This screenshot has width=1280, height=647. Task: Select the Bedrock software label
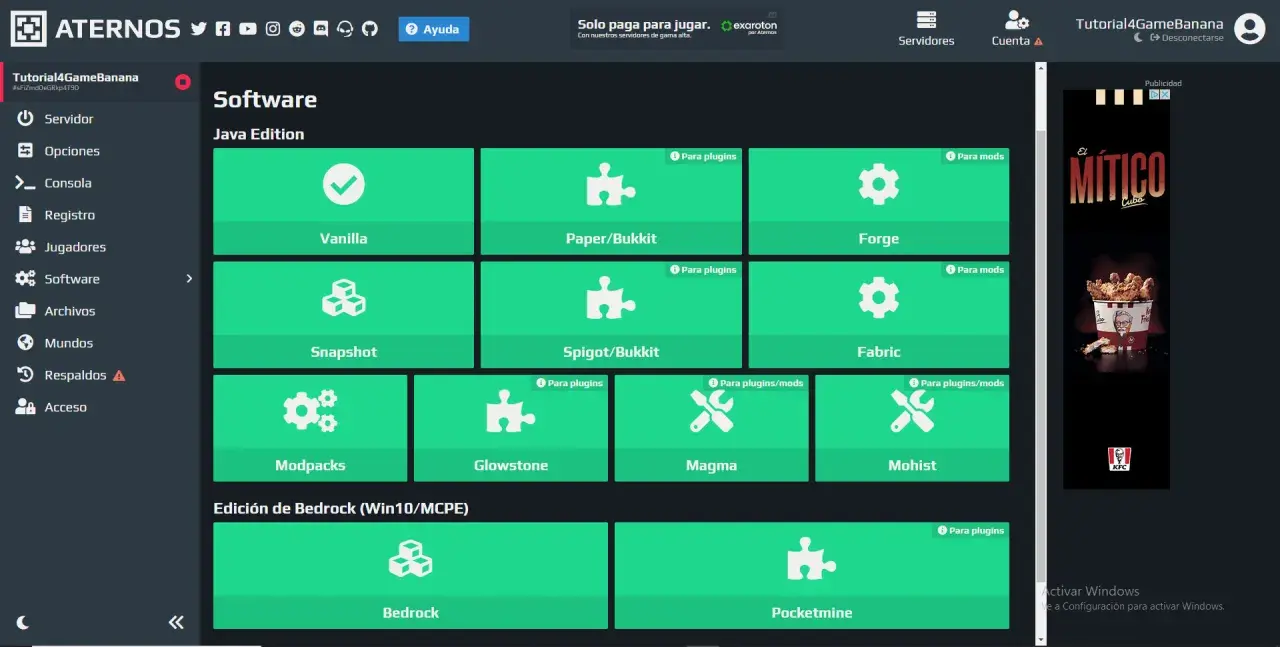(410, 612)
